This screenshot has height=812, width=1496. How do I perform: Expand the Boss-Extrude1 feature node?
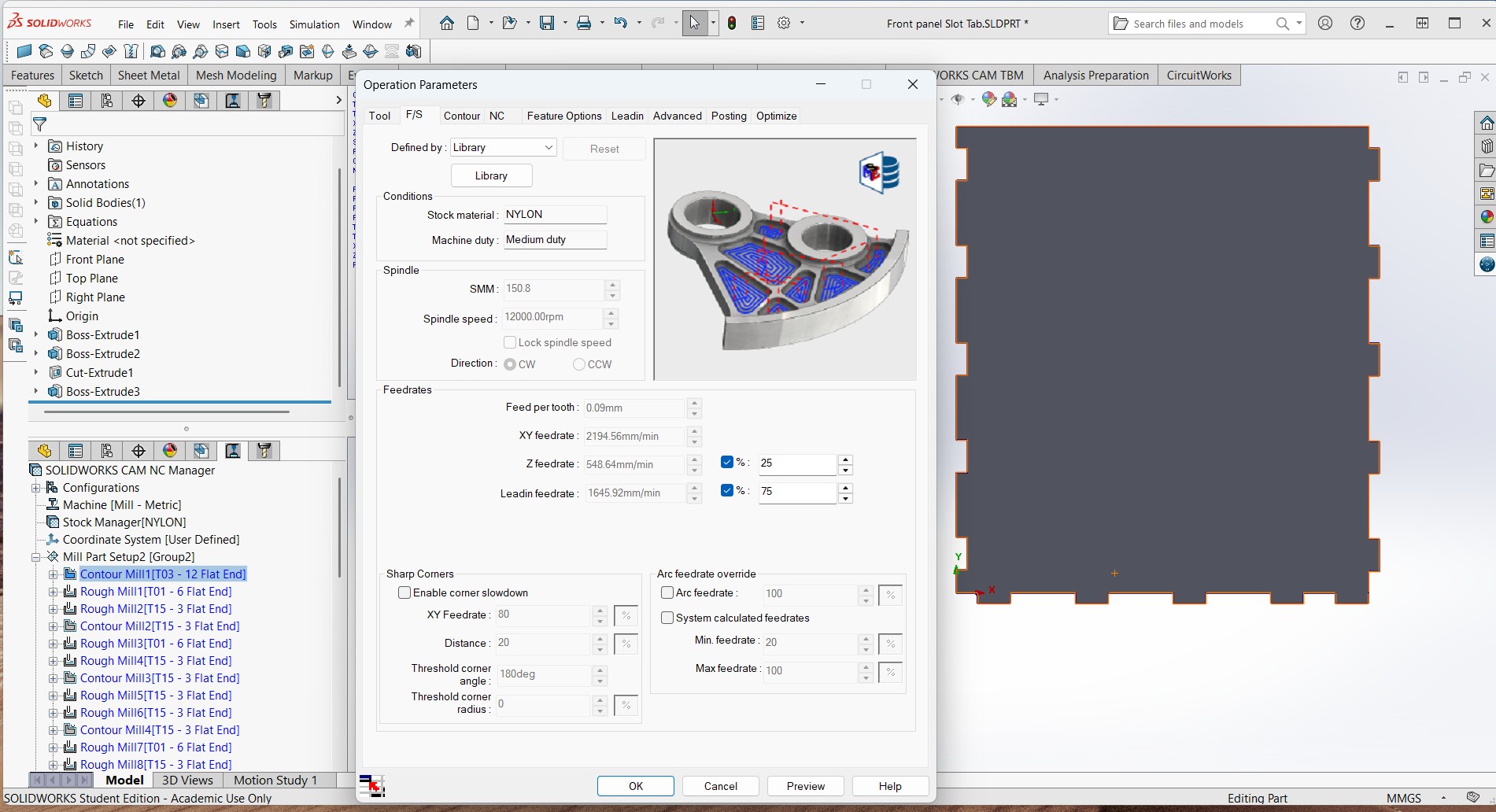click(x=35, y=335)
